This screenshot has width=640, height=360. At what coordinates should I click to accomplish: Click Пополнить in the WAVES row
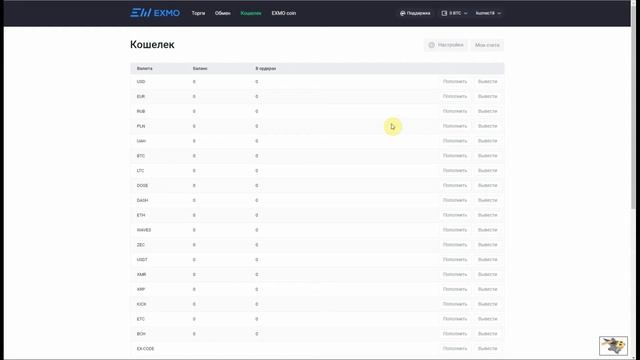click(x=455, y=230)
